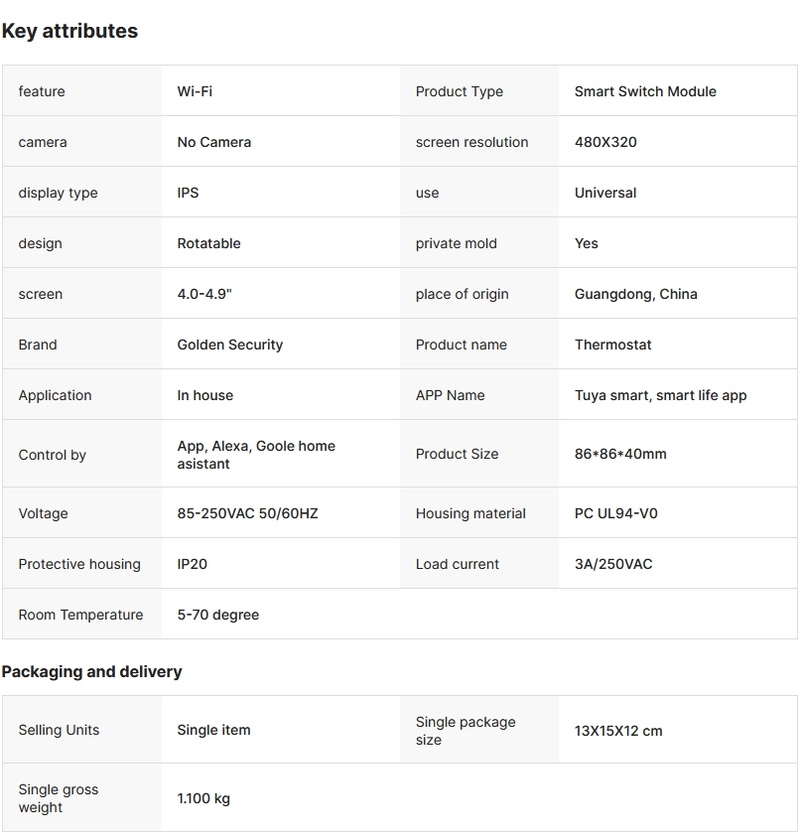Select the Wi-Fi feature value
The width and height of the screenshot is (800, 839).
[x=195, y=92]
